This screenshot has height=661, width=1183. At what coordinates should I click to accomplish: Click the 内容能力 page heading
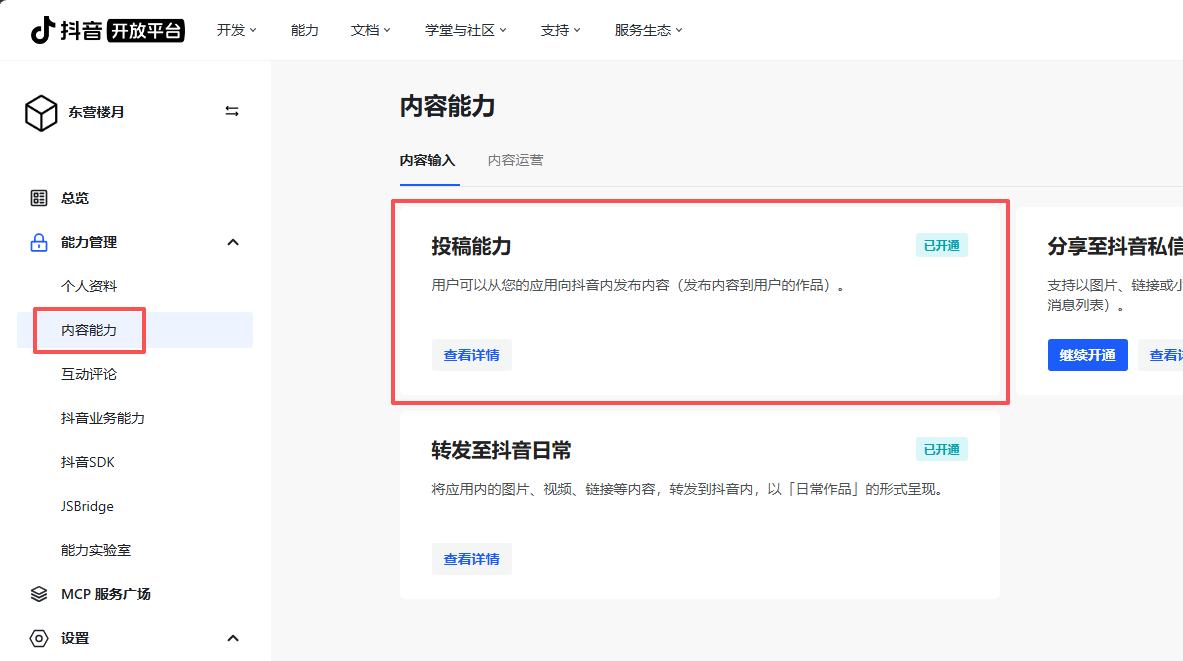coord(447,106)
